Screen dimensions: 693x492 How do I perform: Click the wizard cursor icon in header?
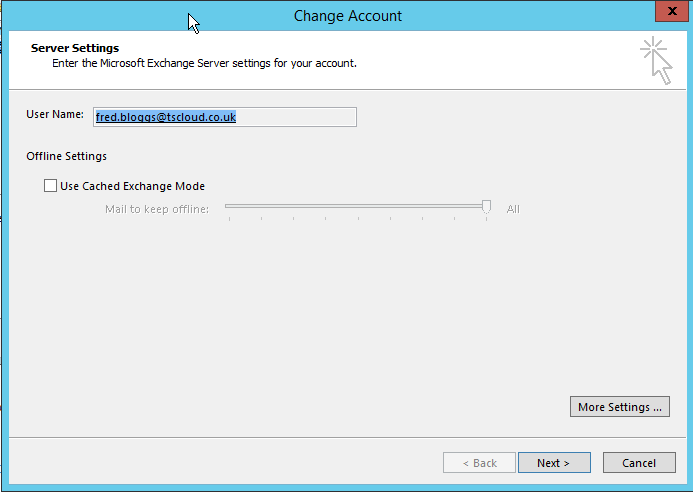(x=656, y=61)
